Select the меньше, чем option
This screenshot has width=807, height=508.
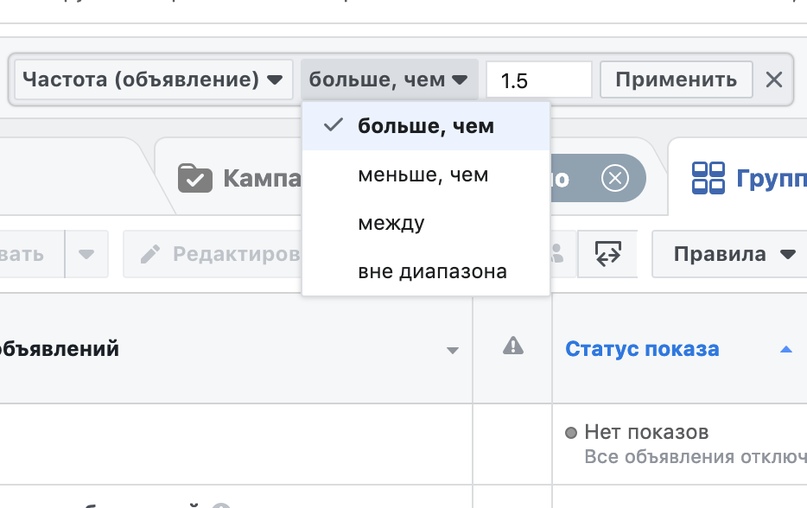click(x=423, y=175)
